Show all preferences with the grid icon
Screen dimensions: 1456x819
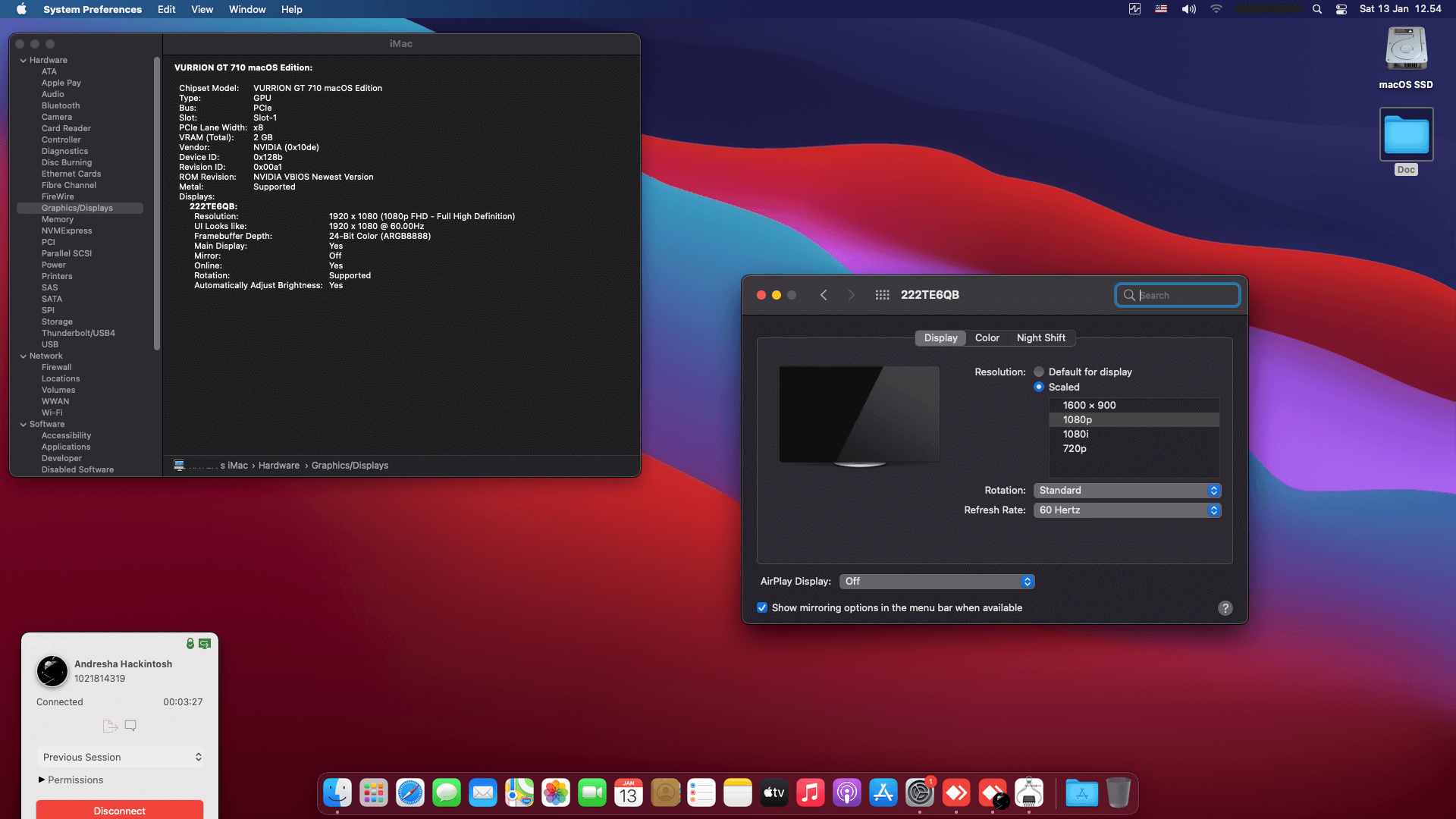(x=882, y=295)
